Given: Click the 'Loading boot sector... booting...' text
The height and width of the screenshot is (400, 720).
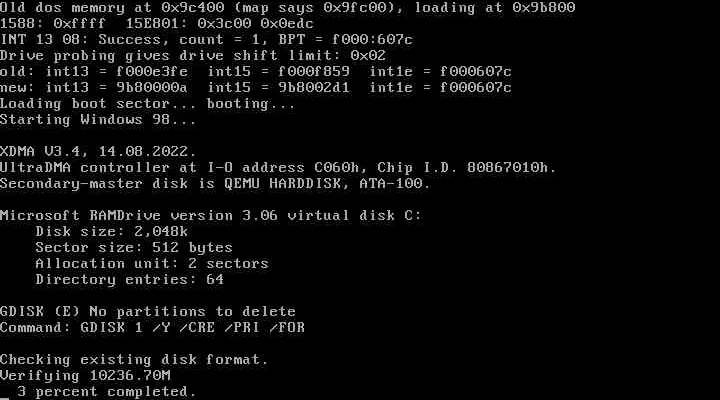Looking at the screenshot, I should pyautogui.click(x=147, y=104).
